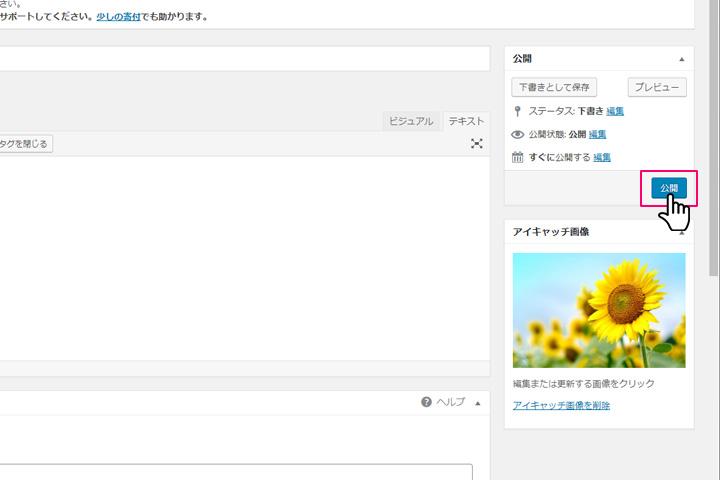Remove image via アイキャッチ画像を削除 link
Viewport: 720px width, 480px height.
[x=561, y=405]
